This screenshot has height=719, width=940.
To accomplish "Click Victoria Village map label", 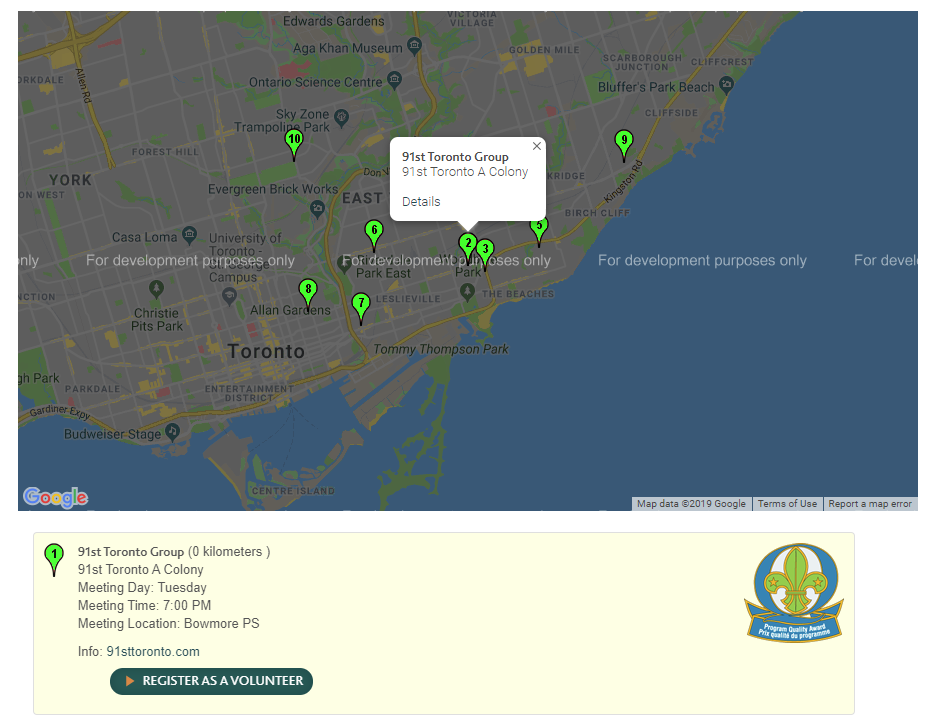I will (x=472, y=18).
